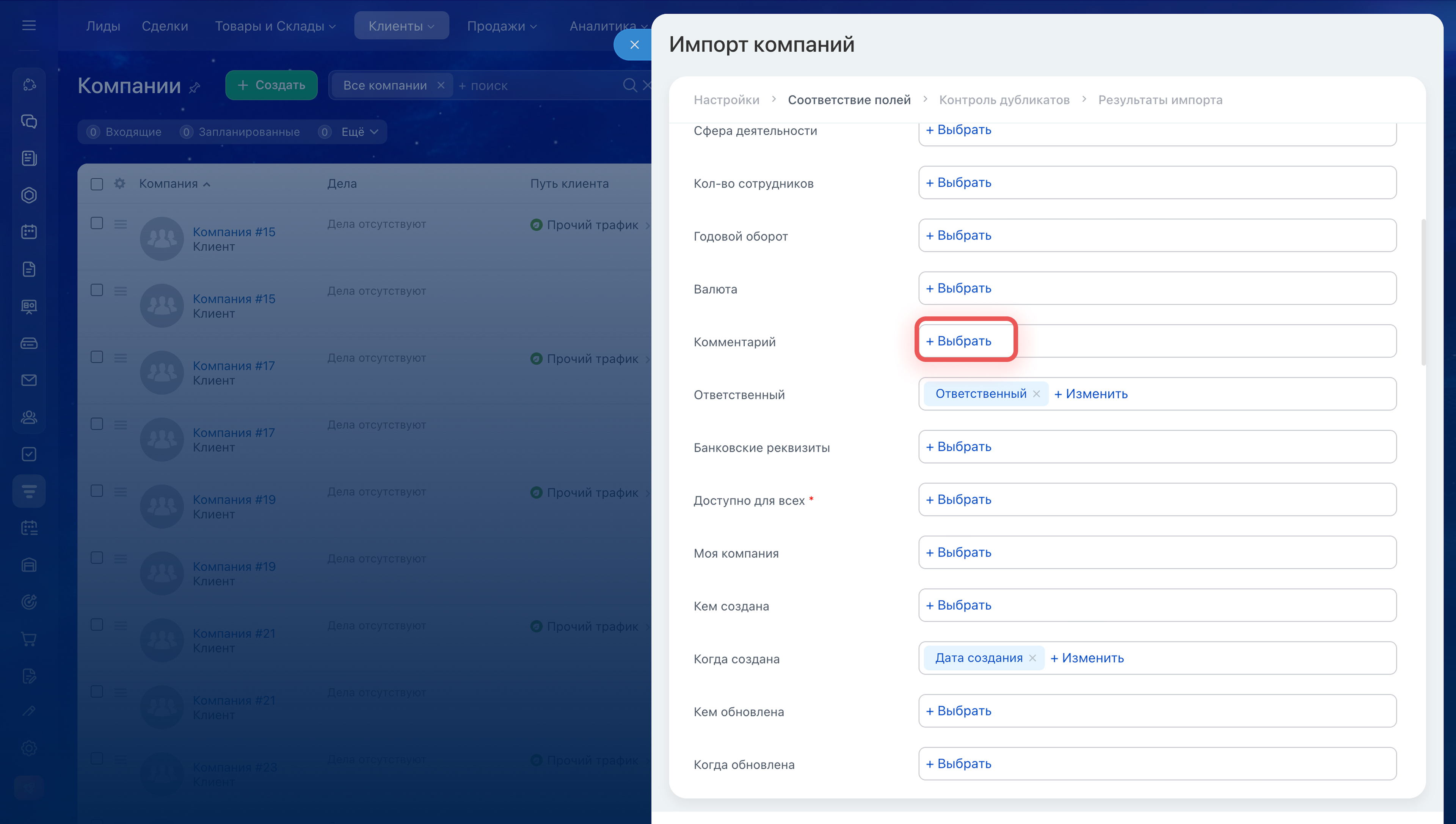Viewport: 1456px width, 824px height.
Task: Open the mail envelope icon in sidebar
Action: 29,380
